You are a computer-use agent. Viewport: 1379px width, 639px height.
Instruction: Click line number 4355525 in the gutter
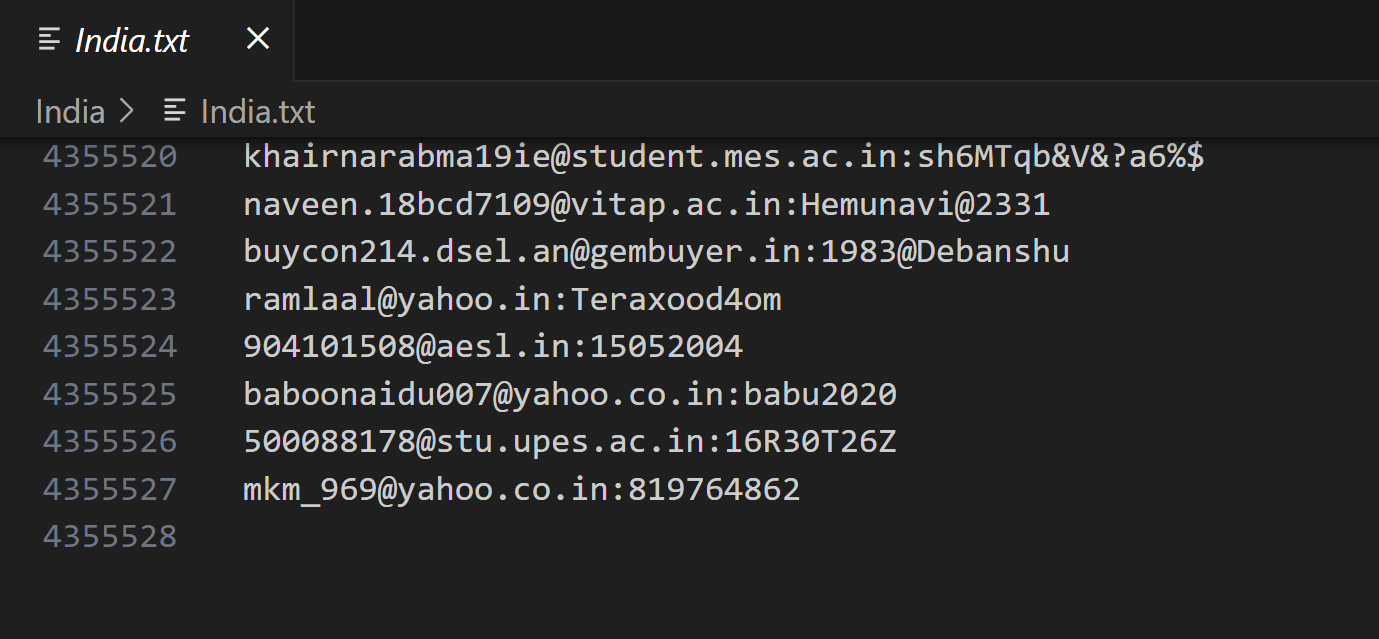110,394
